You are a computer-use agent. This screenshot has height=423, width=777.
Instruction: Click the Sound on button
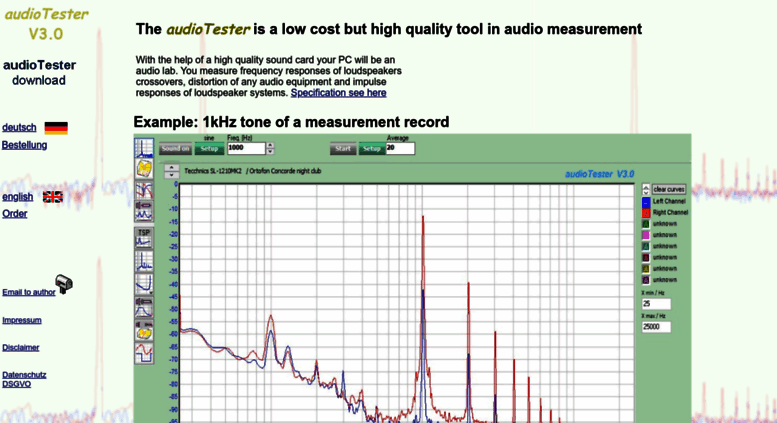click(x=175, y=149)
